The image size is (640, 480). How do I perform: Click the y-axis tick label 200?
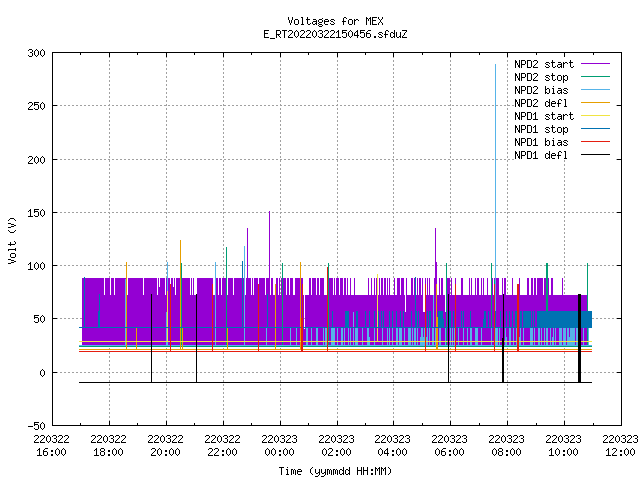(x=36, y=160)
